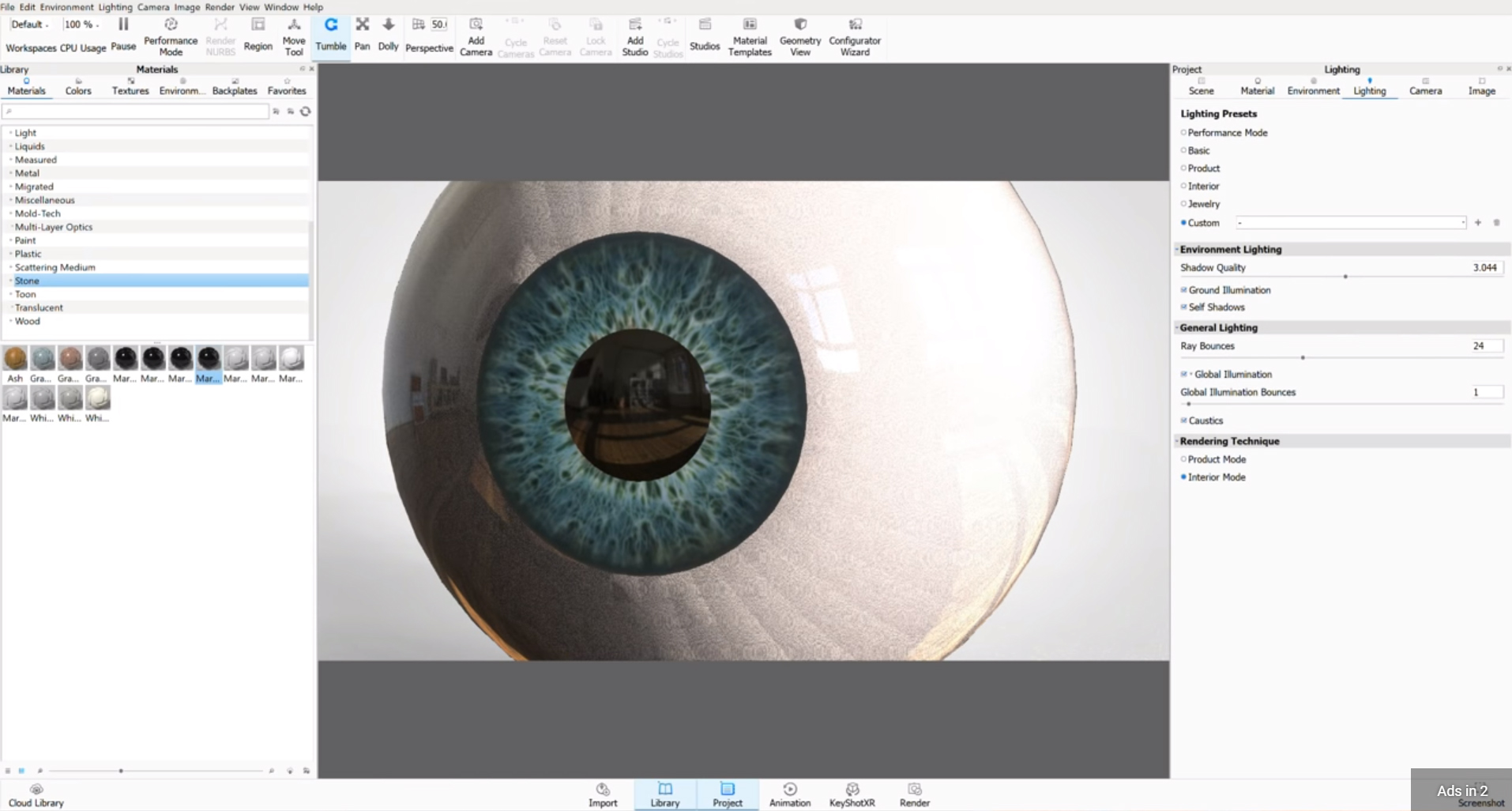
Task: Expand the Wood material category
Action: (x=10, y=321)
